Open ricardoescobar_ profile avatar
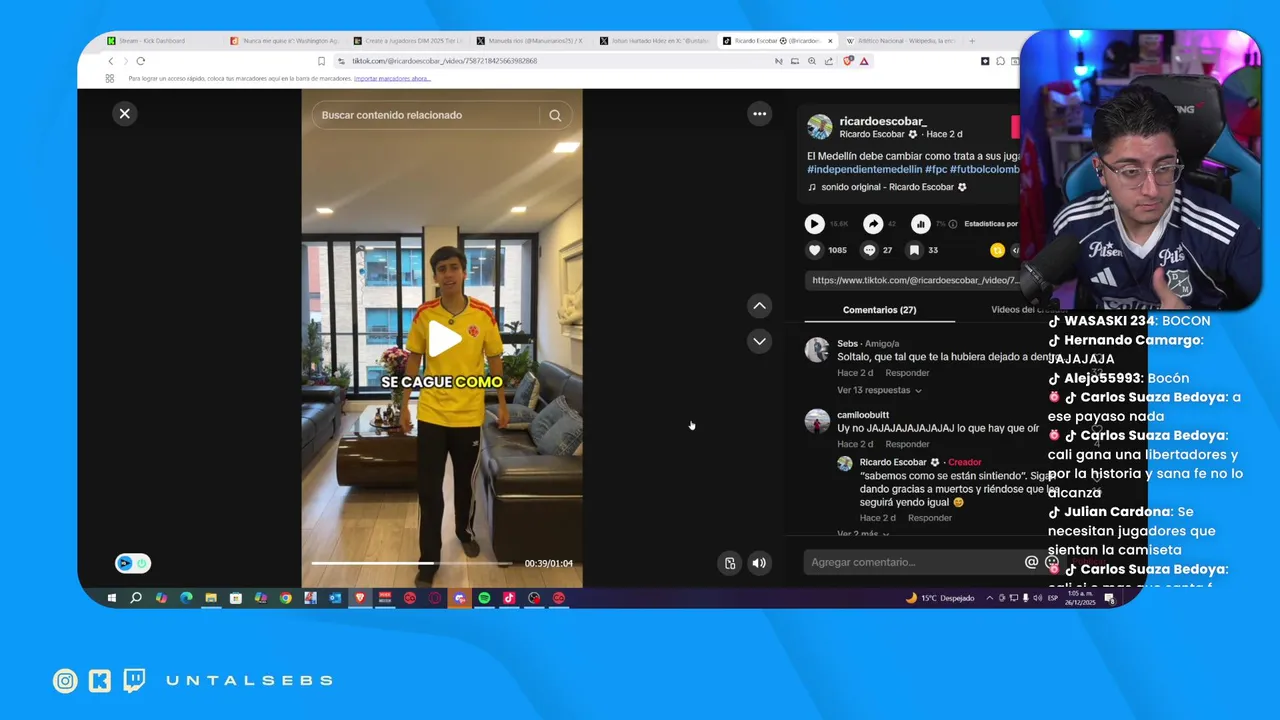This screenshot has width=1280, height=720. point(820,127)
